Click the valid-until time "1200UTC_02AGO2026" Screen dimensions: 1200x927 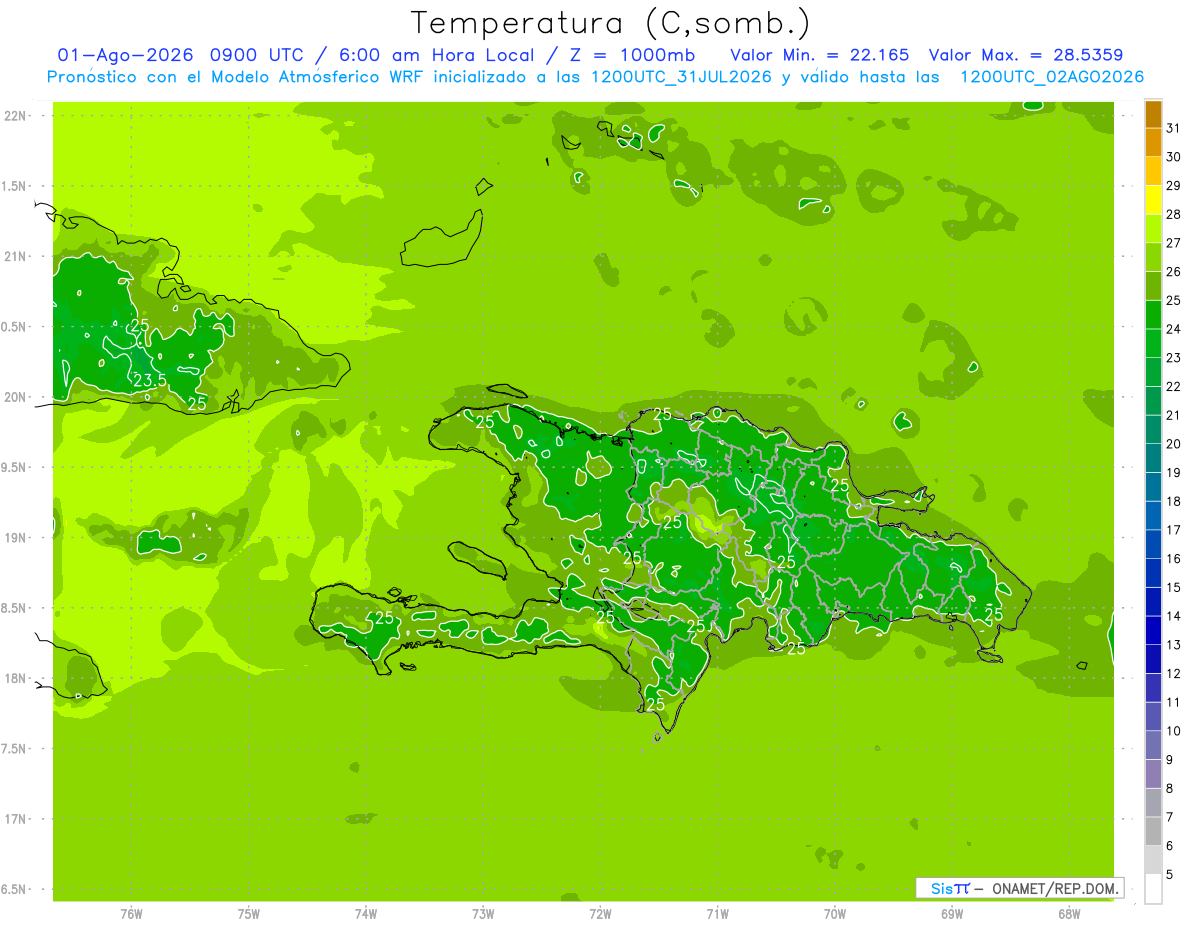pos(1052,76)
